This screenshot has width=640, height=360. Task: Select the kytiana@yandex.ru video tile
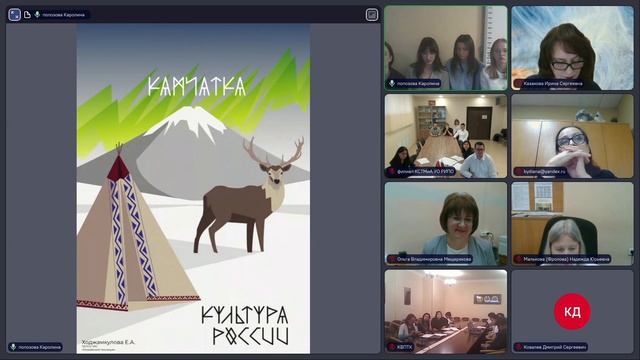coord(572,136)
